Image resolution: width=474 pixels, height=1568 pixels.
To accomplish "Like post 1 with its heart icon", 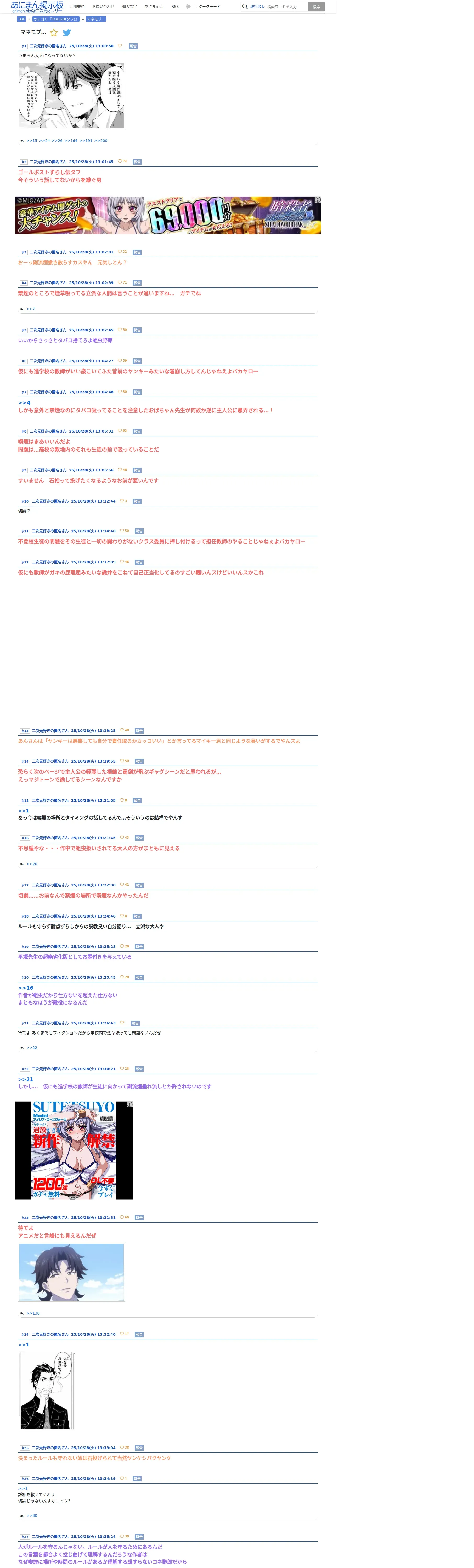I will tap(120, 46).
